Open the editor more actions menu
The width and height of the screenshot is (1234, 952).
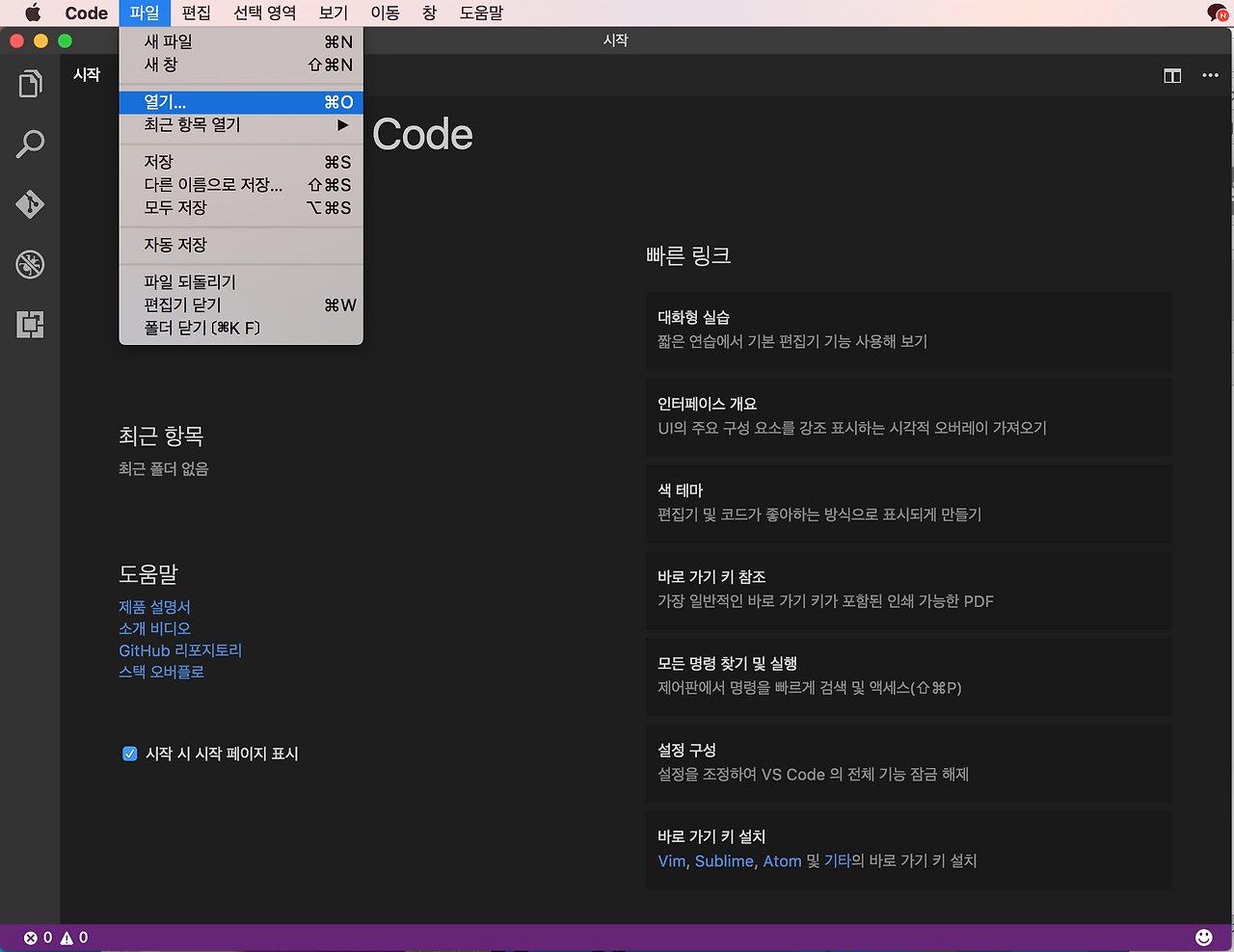tap(1210, 74)
